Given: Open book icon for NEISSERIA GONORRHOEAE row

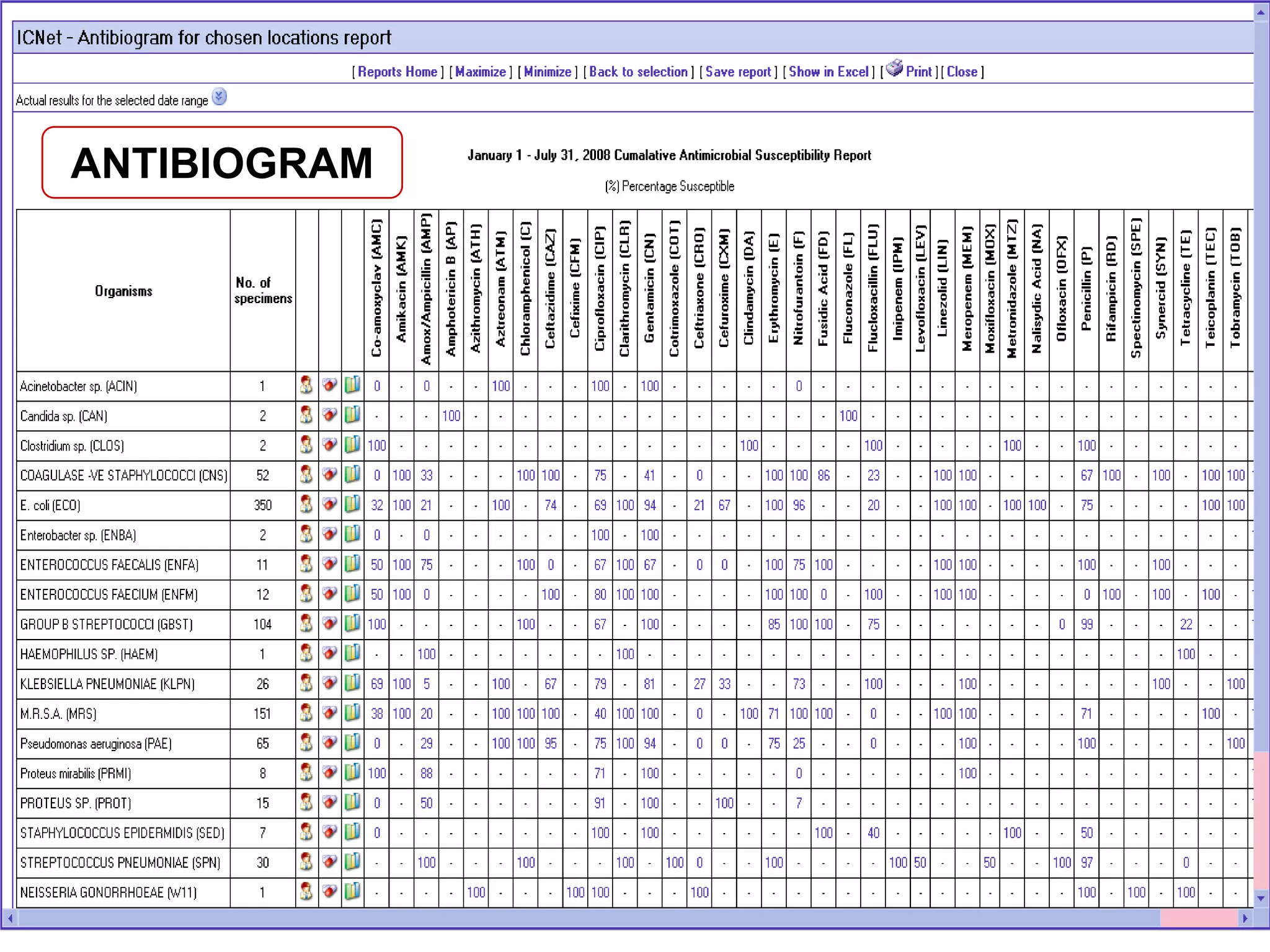Looking at the screenshot, I should coord(352,891).
